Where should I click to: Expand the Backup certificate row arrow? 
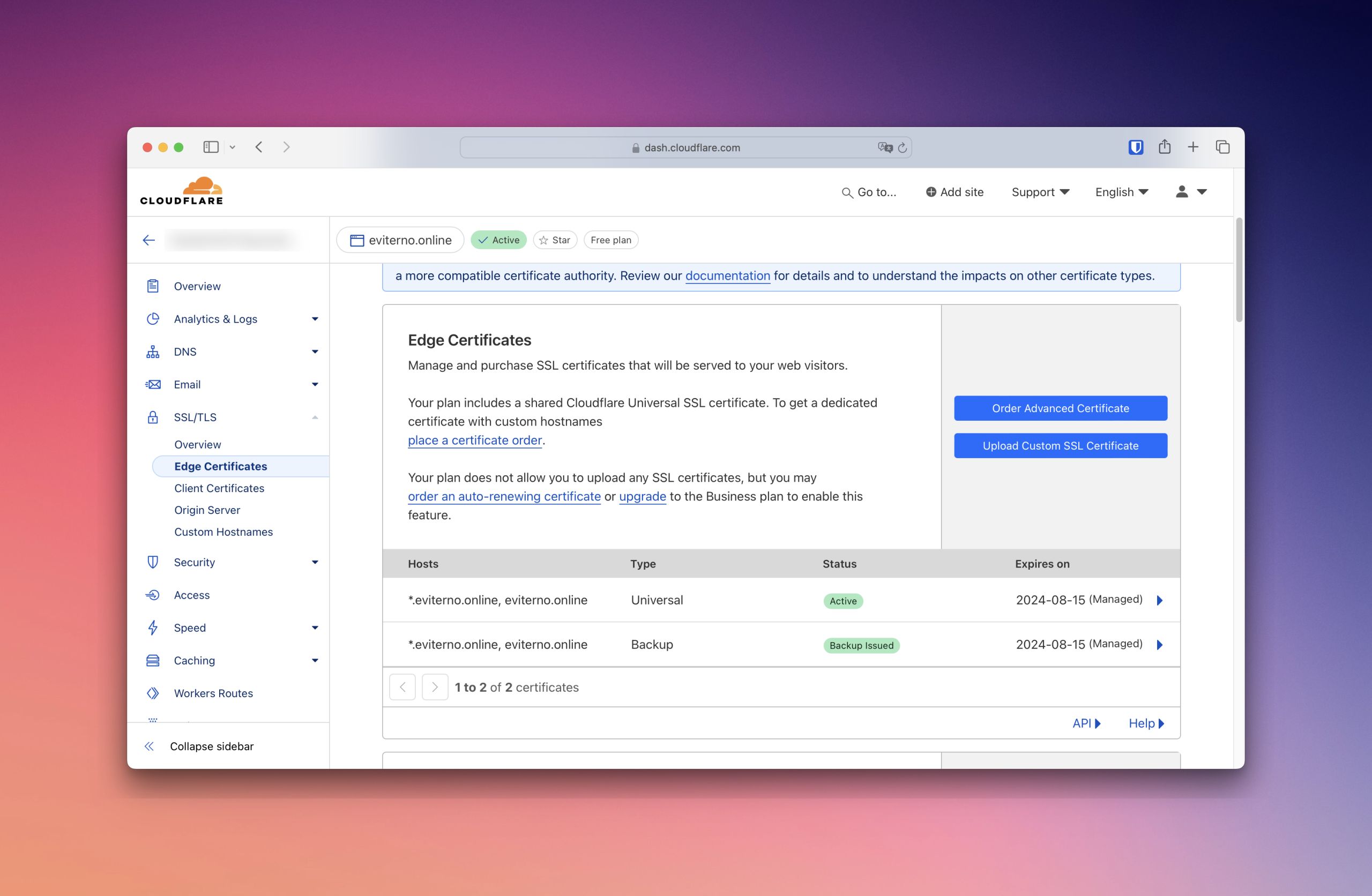(x=1159, y=645)
